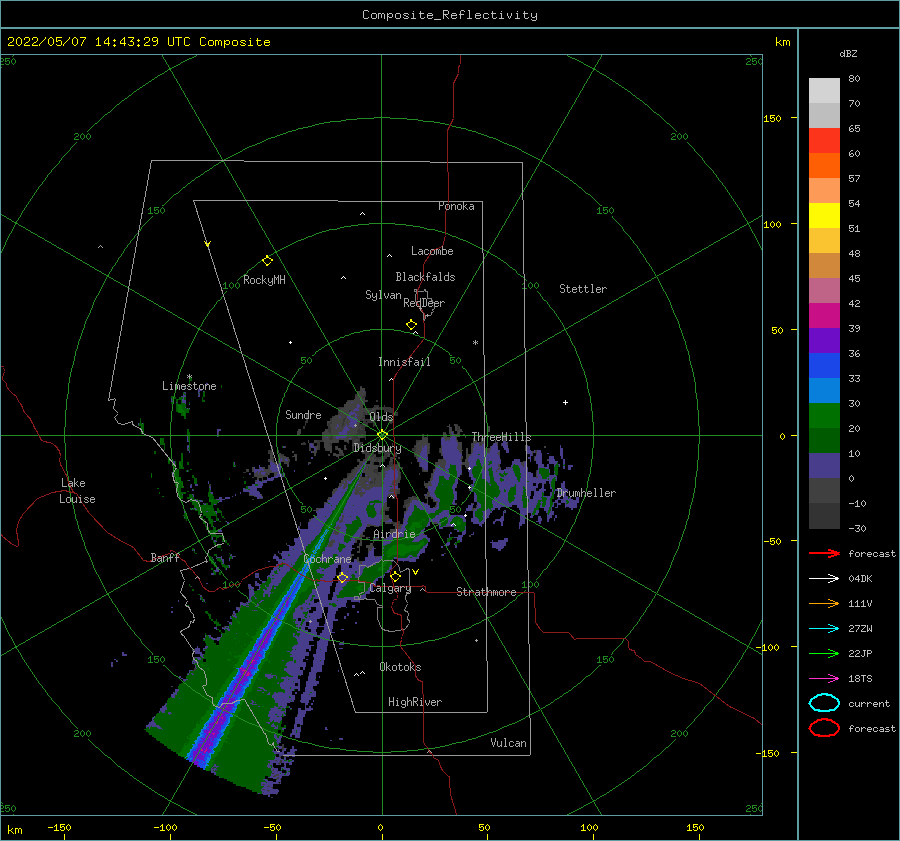
Task: Click the cyan current ellipse icon
Action: 824,703
